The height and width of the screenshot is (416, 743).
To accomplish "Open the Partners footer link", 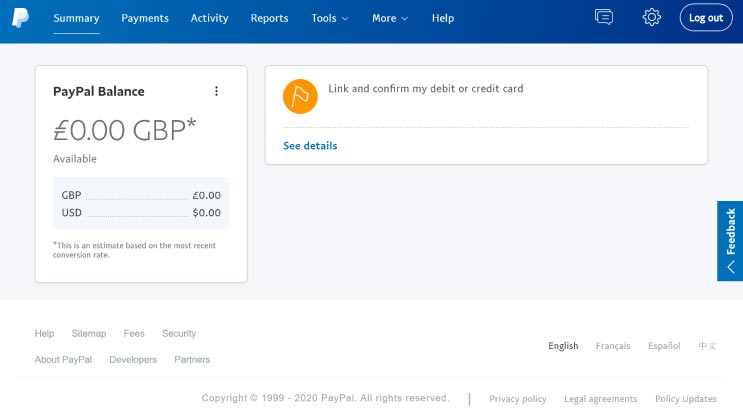I will (x=192, y=360).
